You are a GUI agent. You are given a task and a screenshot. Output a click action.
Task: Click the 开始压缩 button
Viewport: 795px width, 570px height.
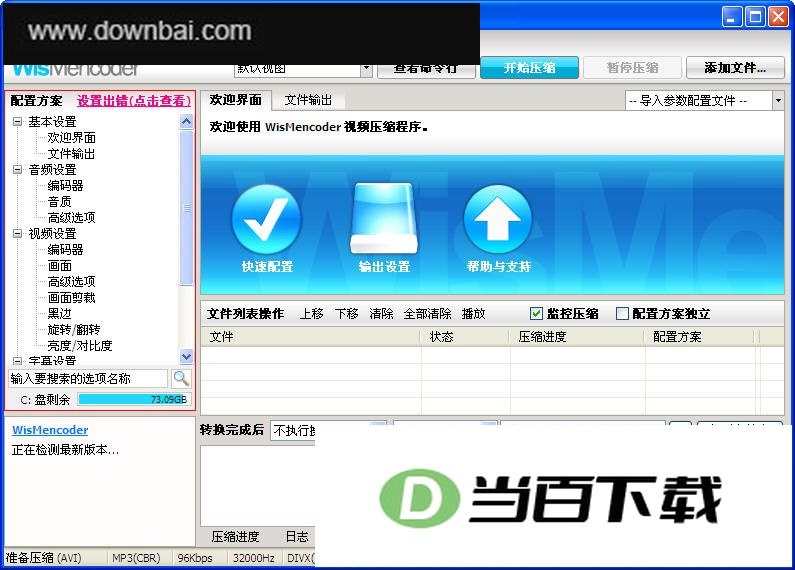pyautogui.click(x=529, y=67)
